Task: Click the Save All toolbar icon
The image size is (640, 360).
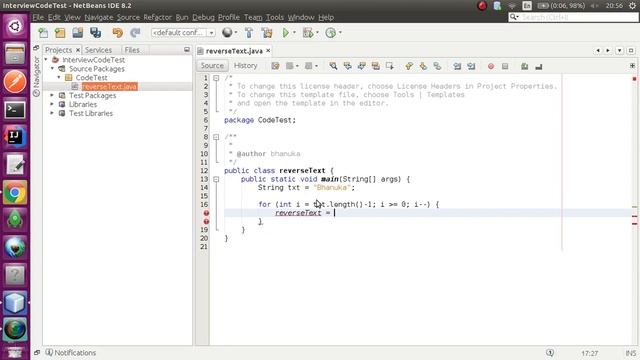Action: 96,33
